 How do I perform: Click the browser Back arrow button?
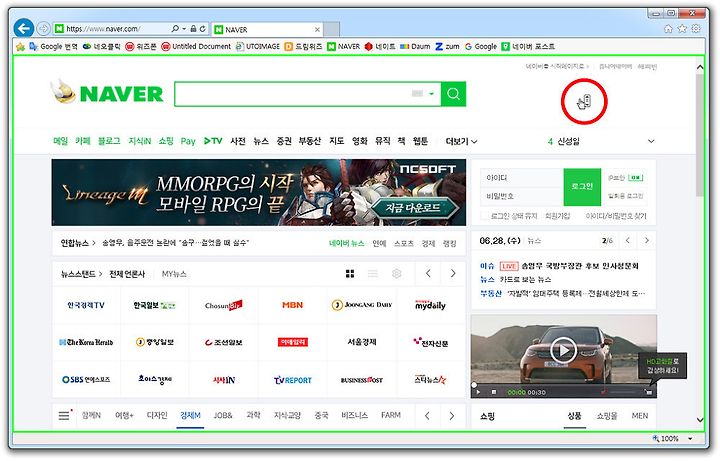point(23,28)
